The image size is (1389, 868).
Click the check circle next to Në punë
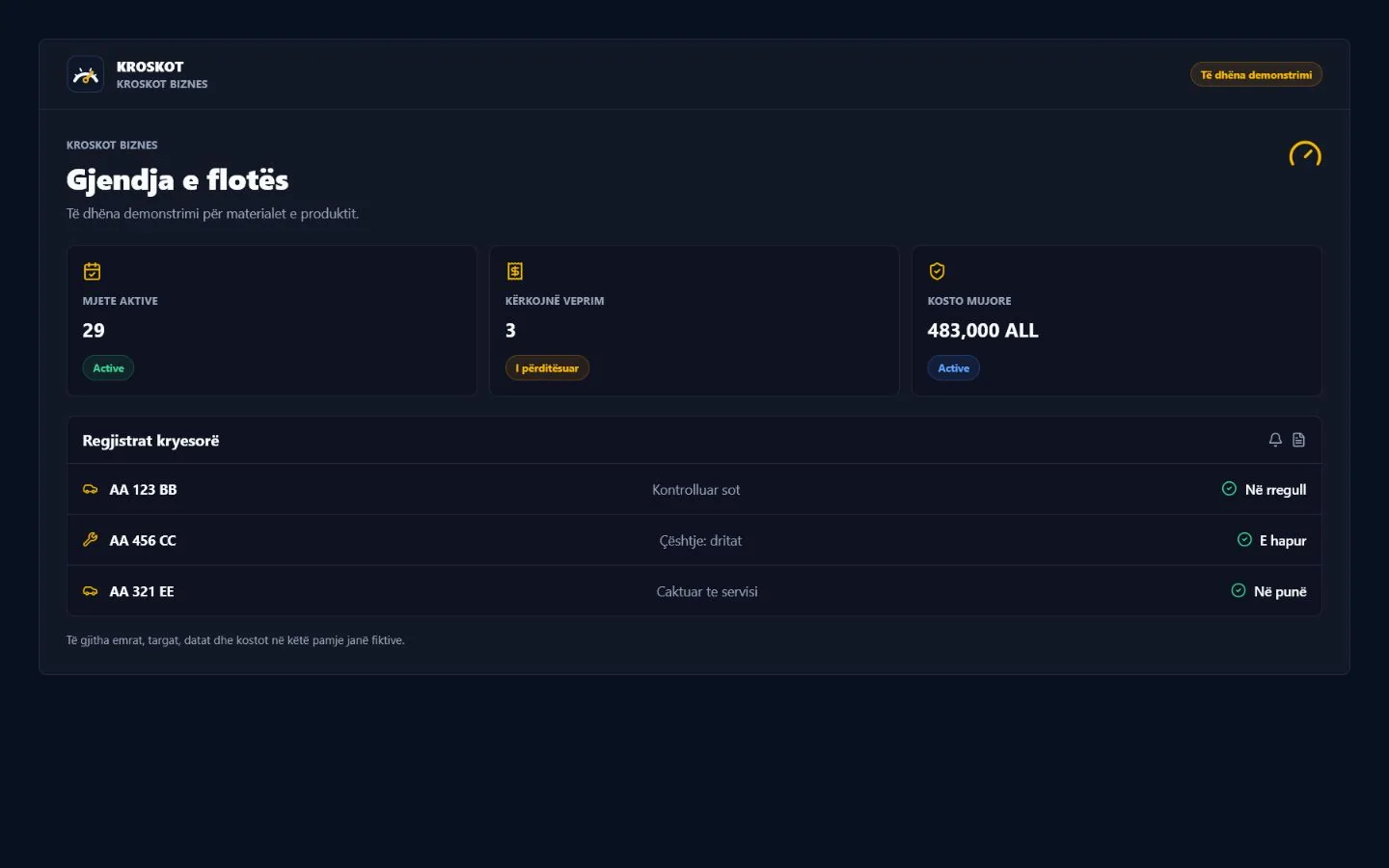tap(1239, 591)
